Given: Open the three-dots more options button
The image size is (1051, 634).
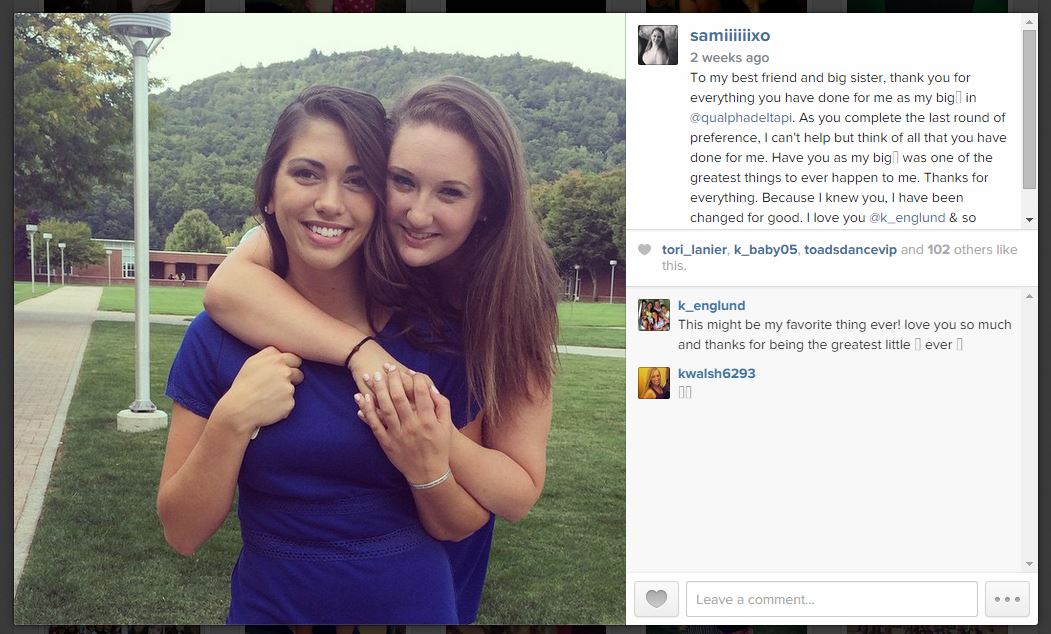Looking at the screenshot, I should point(1007,598).
